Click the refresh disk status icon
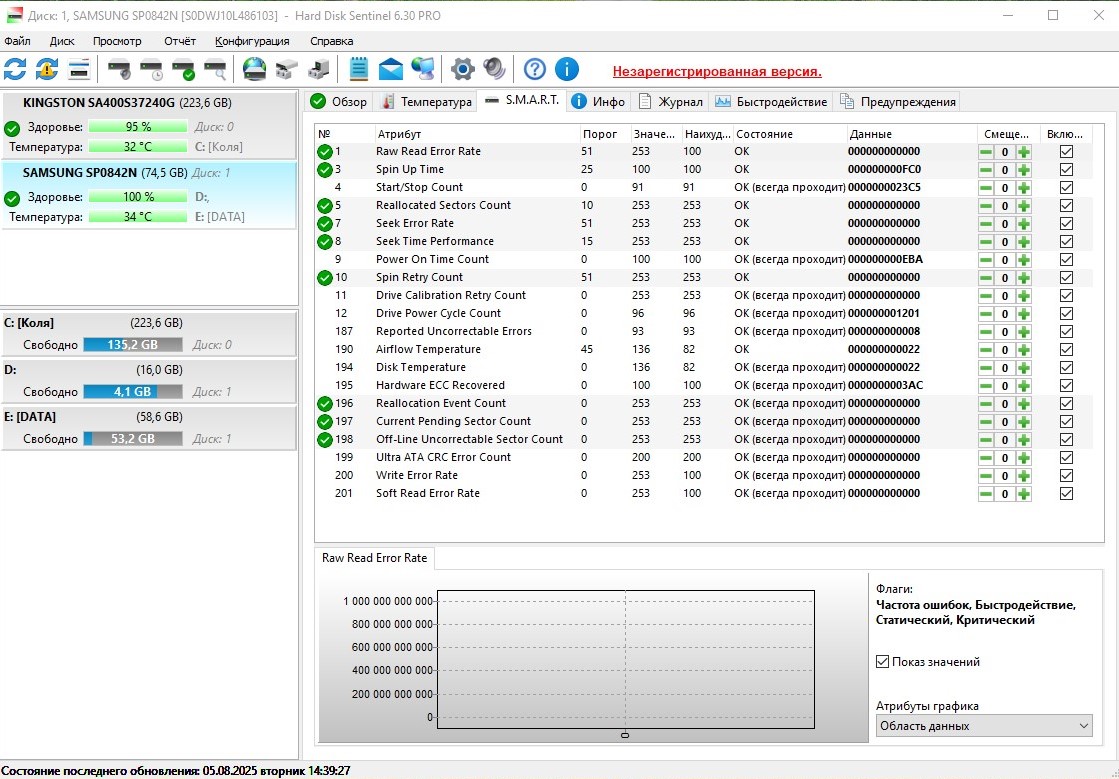The height and width of the screenshot is (779, 1119). click(x=15, y=69)
